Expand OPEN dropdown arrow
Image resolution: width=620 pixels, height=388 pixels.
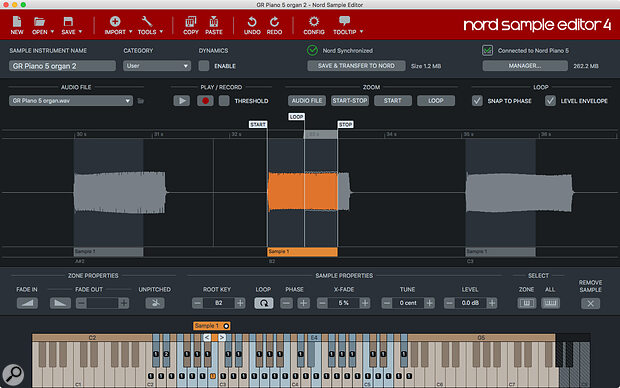[52, 32]
